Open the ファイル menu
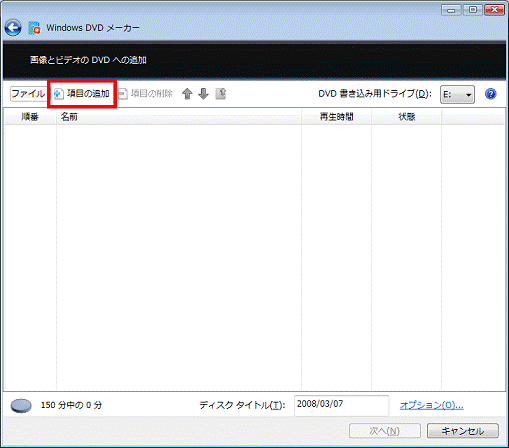Viewport: 509px width, 448px height. (28, 94)
